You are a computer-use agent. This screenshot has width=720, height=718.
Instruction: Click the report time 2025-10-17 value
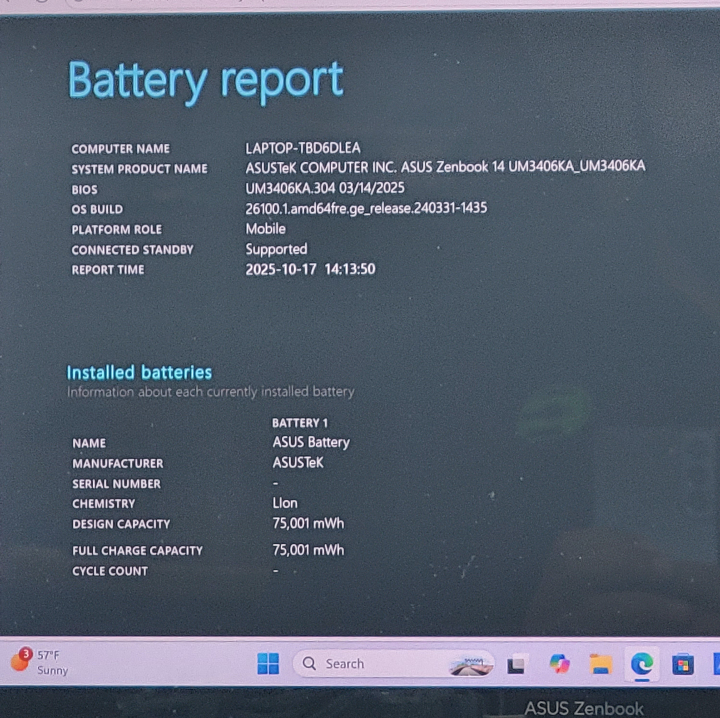pyautogui.click(x=310, y=269)
